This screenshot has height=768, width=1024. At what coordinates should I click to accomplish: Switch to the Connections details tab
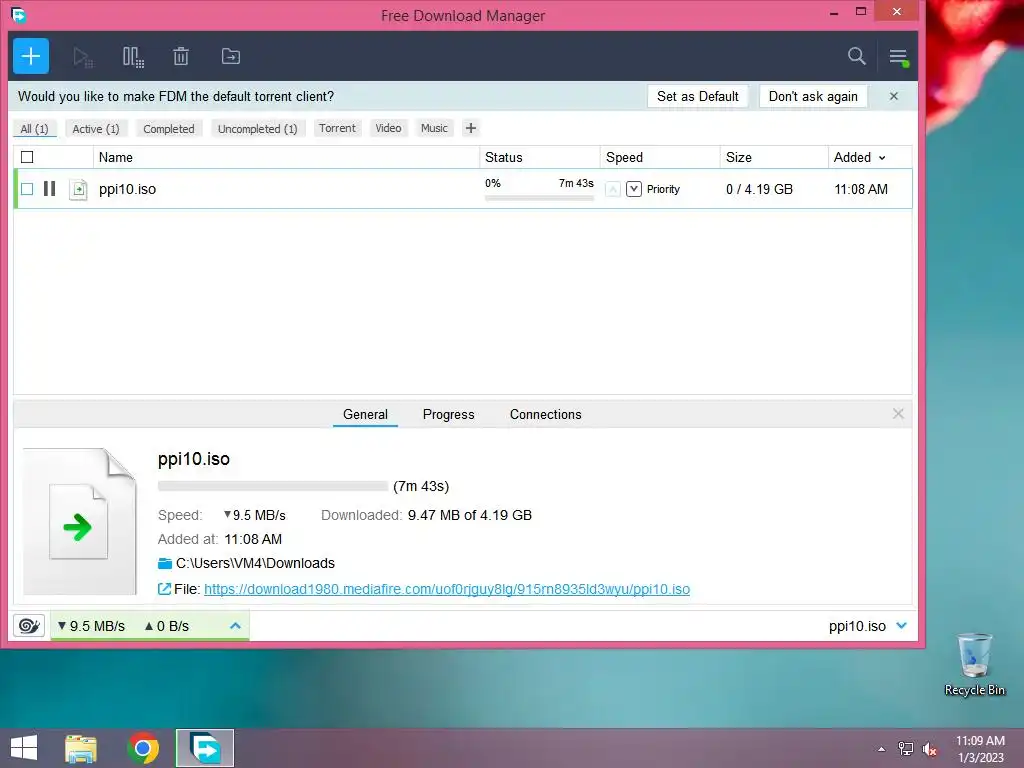[545, 414]
